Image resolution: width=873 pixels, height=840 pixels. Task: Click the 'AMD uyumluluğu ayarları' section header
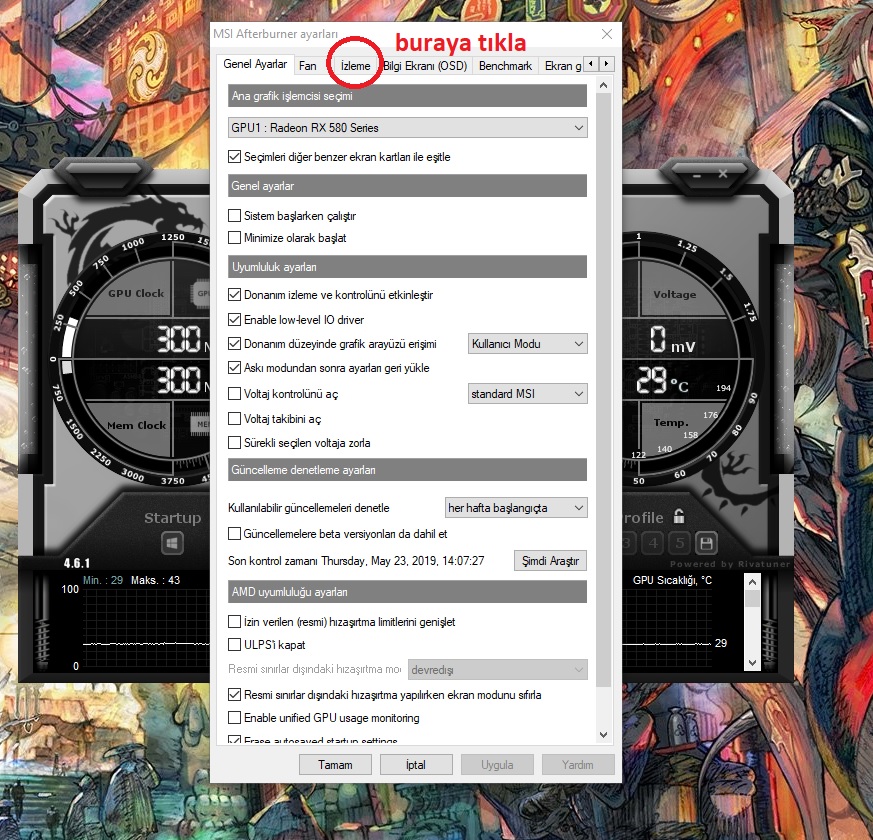[x=408, y=592]
